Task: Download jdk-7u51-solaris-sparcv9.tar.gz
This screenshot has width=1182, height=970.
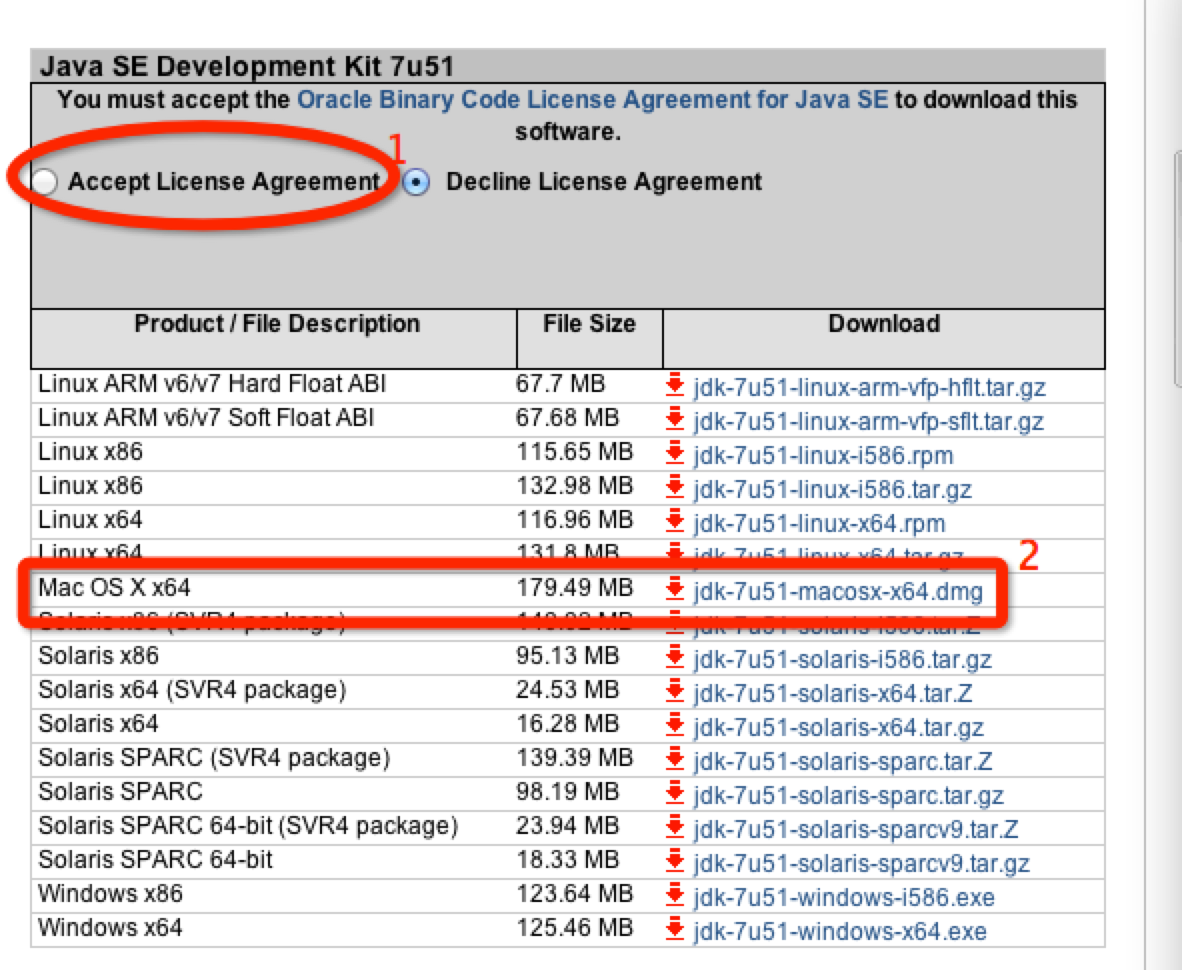Action: [x=862, y=864]
